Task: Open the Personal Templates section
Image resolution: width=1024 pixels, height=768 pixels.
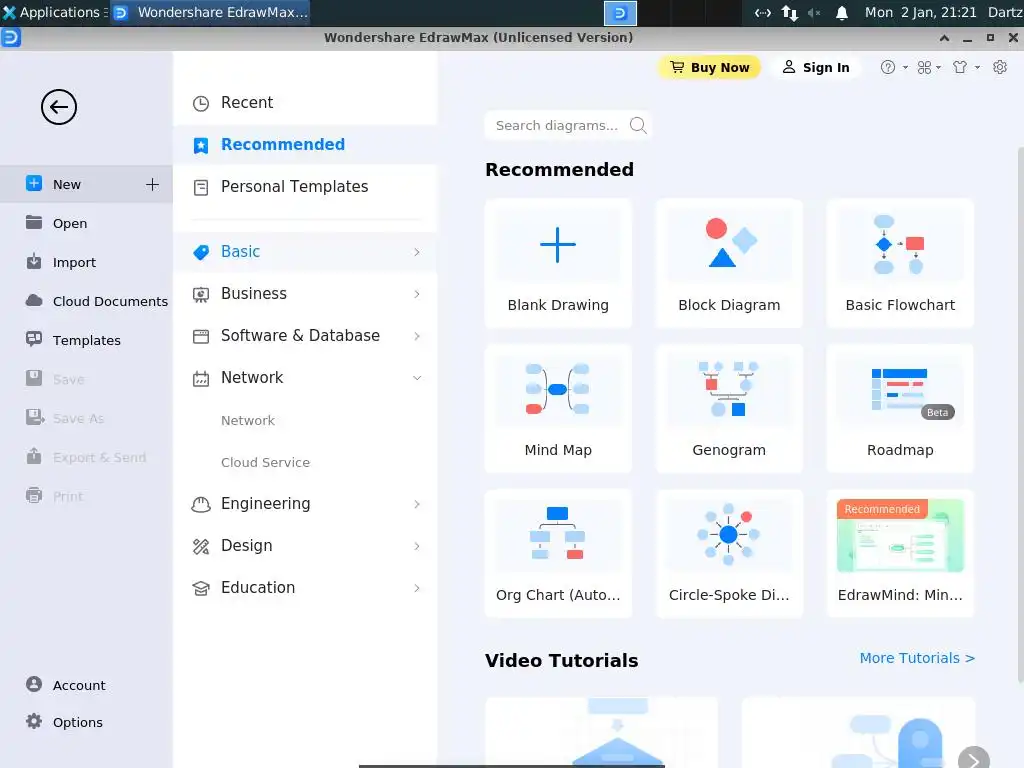Action: point(305,186)
